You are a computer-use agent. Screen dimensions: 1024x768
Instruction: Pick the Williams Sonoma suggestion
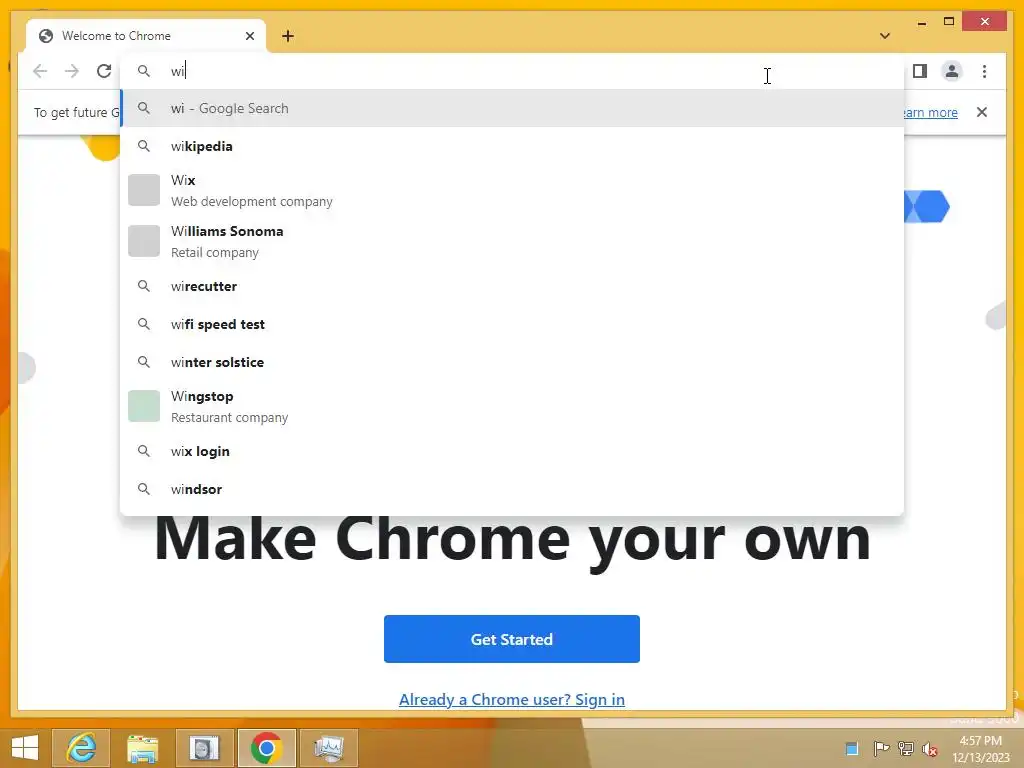pyautogui.click(x=512, y=242)
